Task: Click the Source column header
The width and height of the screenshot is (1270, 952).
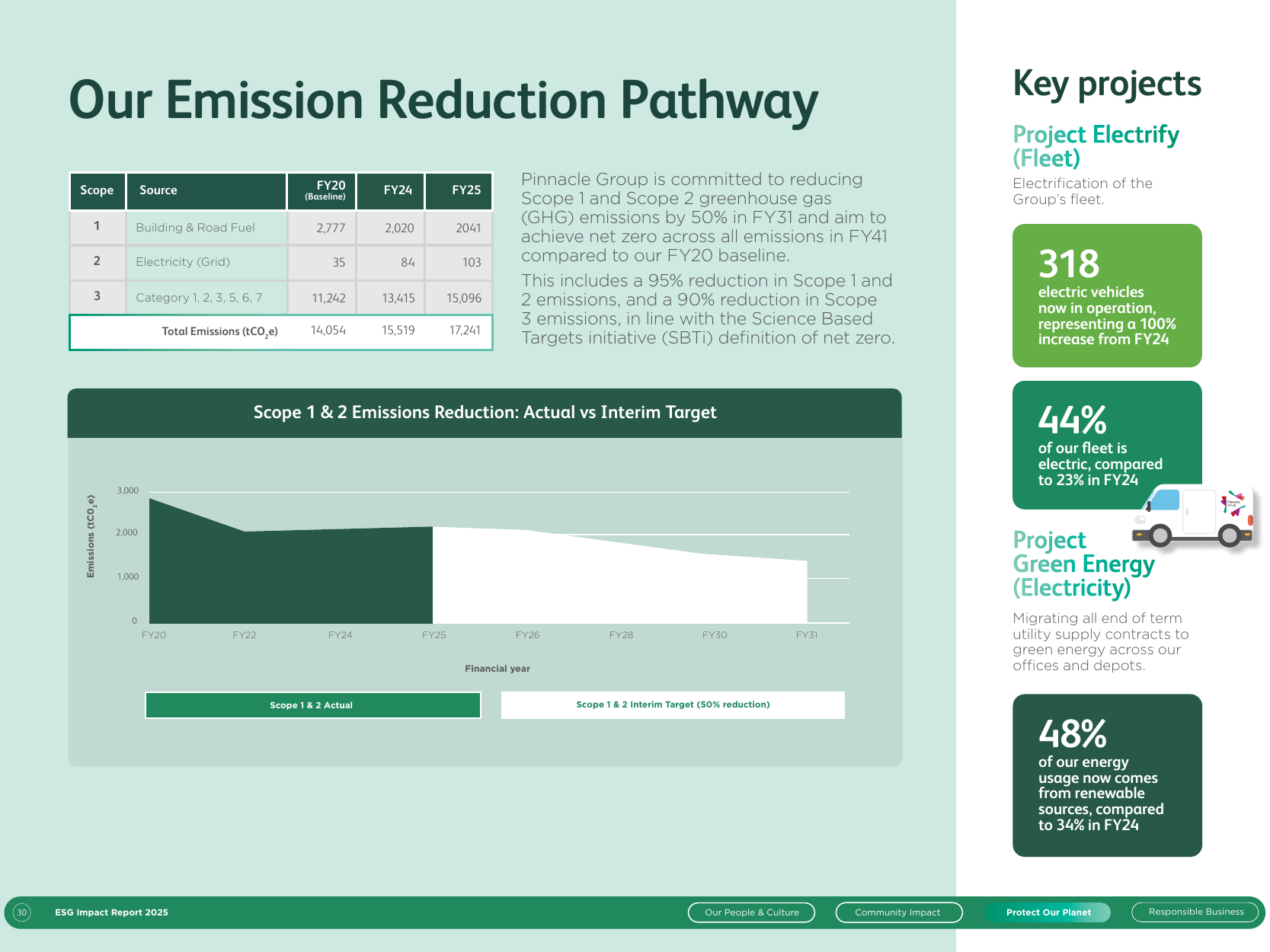Action: click(x=206, y=191)
